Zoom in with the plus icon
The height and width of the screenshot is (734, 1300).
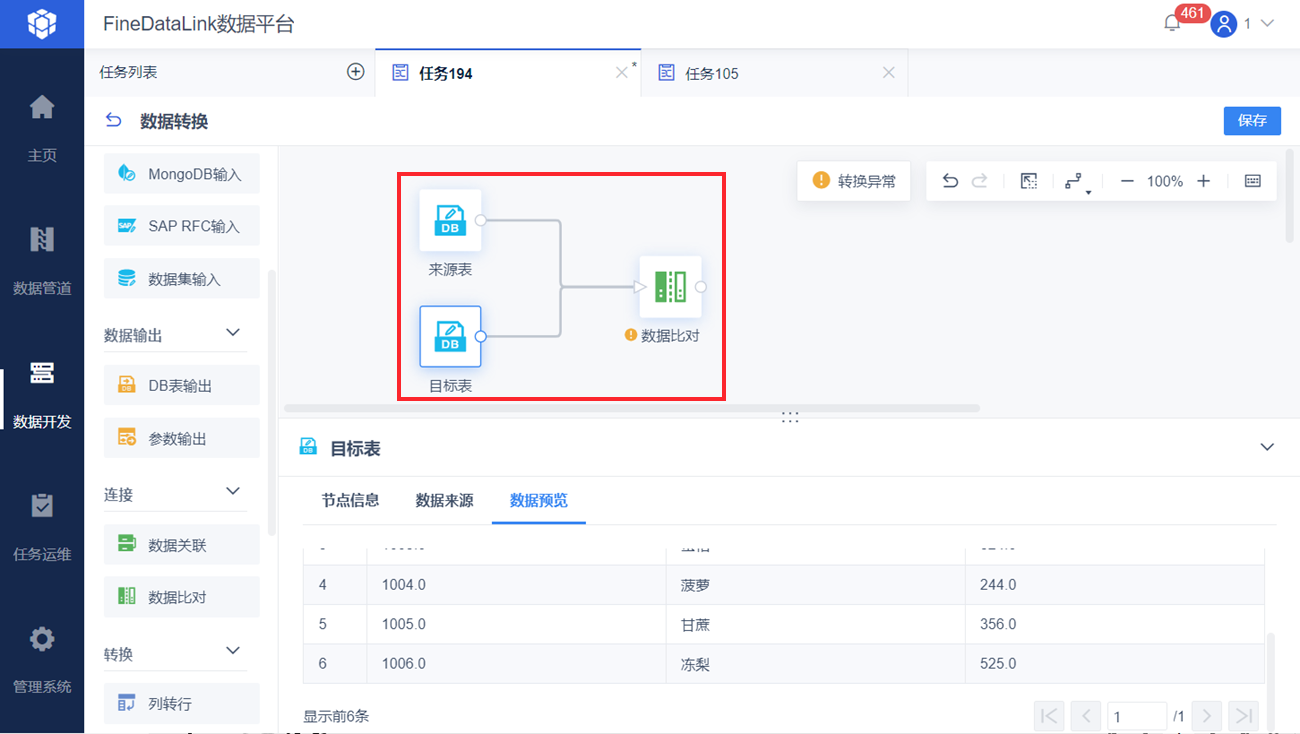point(1204,181)
